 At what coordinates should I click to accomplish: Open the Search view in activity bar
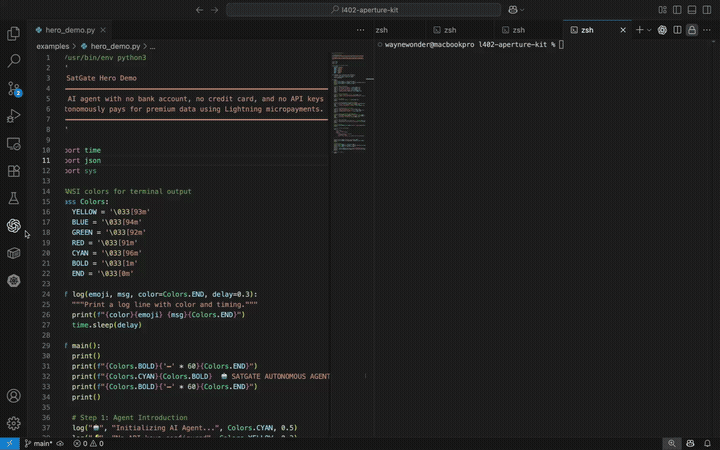point(14,61)
